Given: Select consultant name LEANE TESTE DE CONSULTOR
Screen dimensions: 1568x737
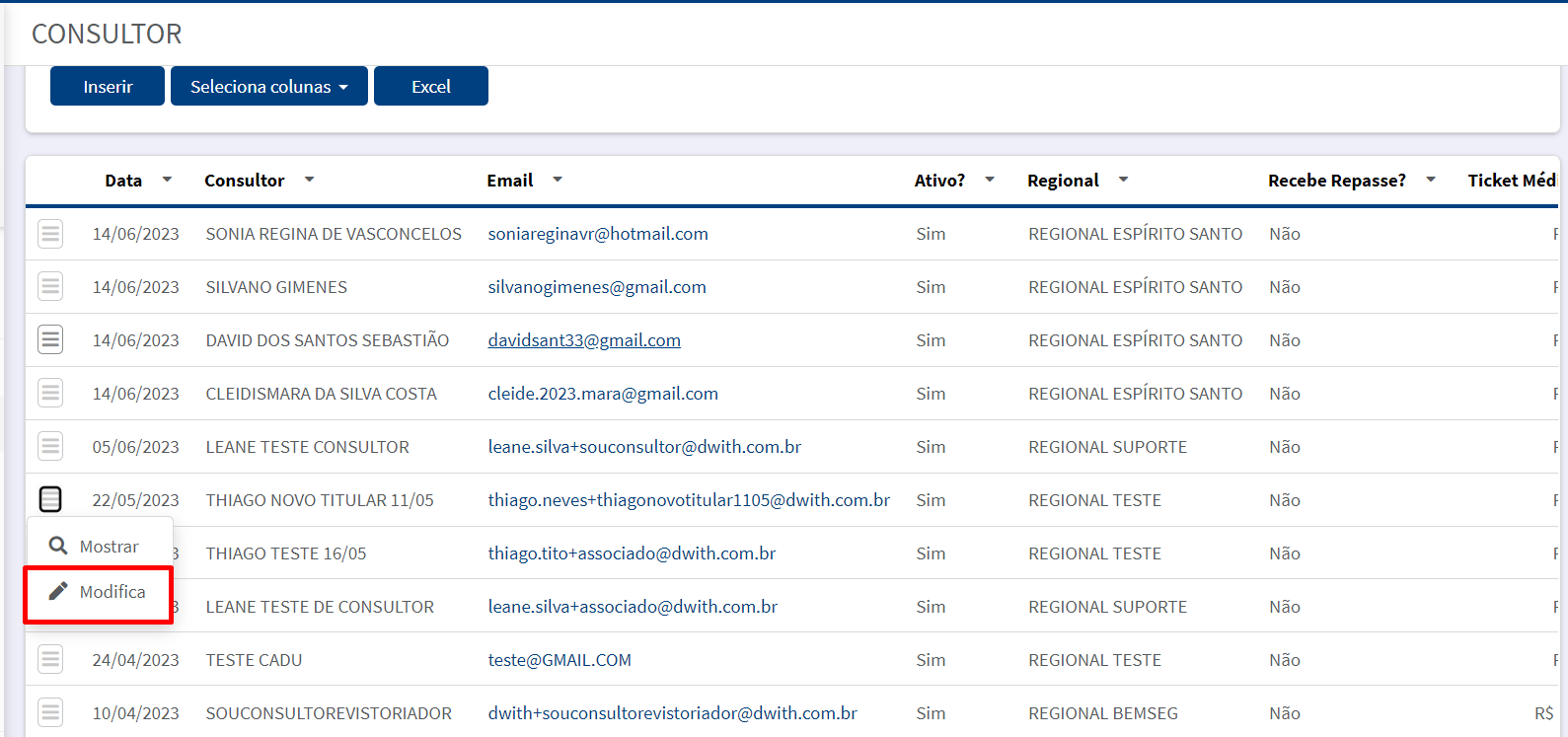Looking at the screenshot, I should (320, 607).
